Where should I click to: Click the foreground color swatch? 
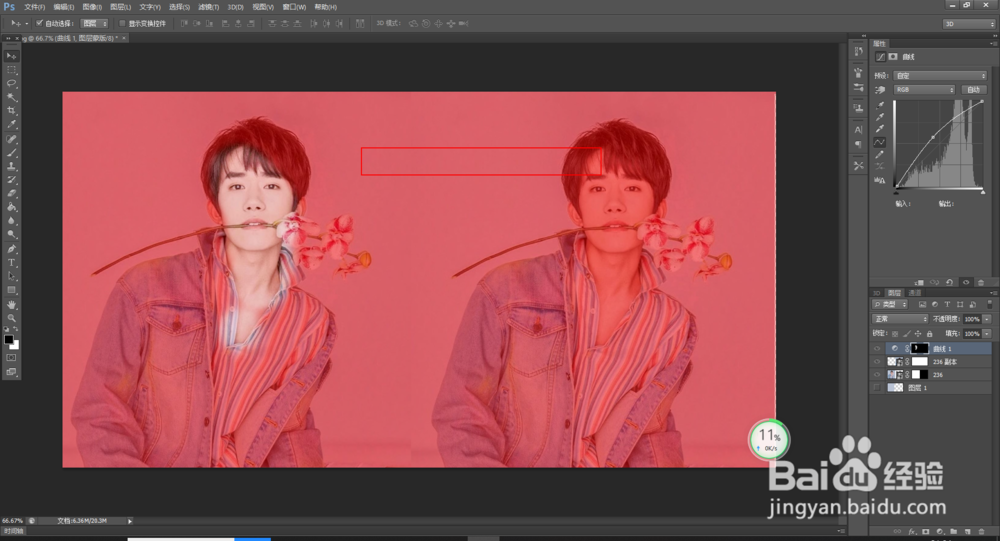pos(9,339)
